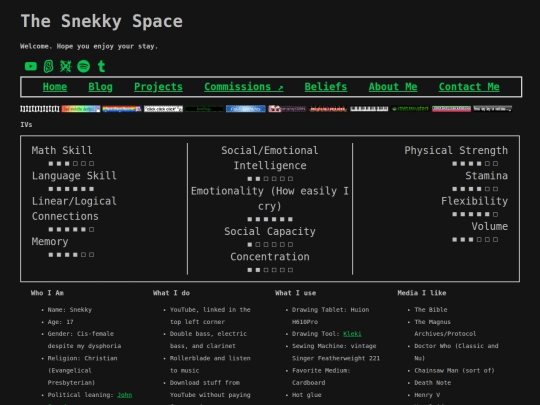The height and width of the screenshot is (405, 540).
Task: Click the 'IVs' section label
Action: tap(26, 125)
